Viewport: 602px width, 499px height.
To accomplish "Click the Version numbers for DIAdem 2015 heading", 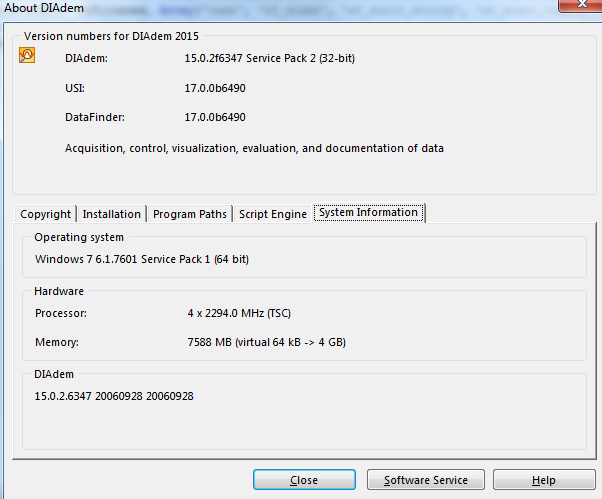I will [x=111, y=36].
